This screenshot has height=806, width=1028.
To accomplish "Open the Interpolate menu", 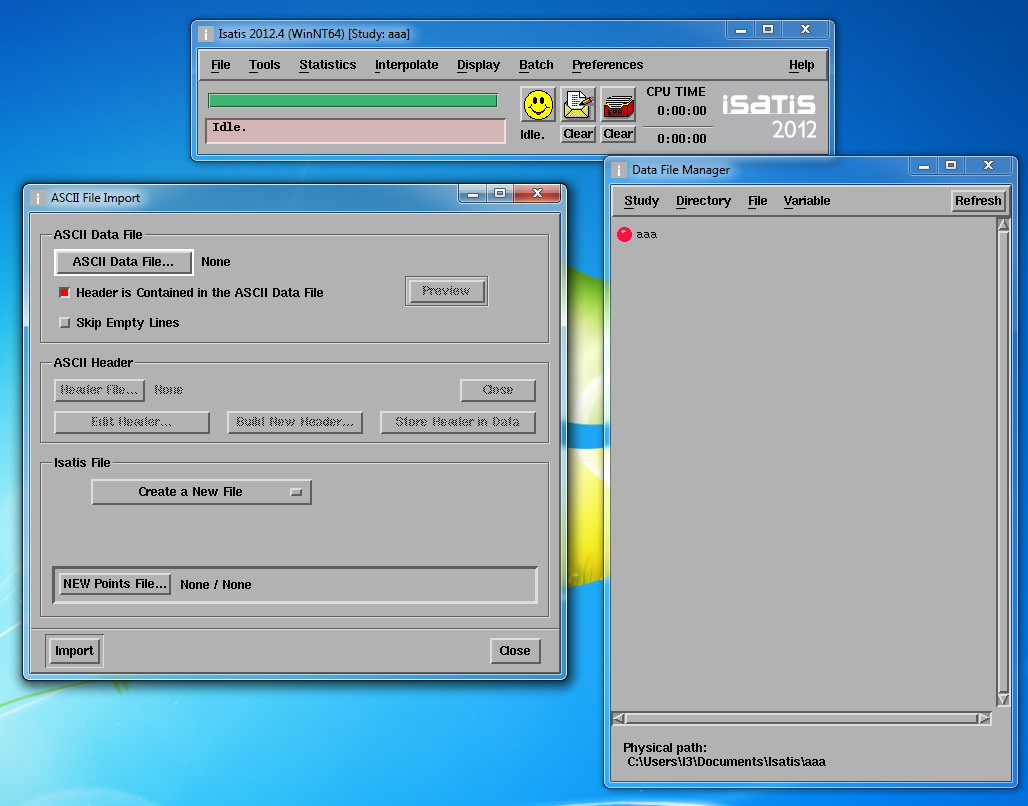I will (x=406, y=65).
